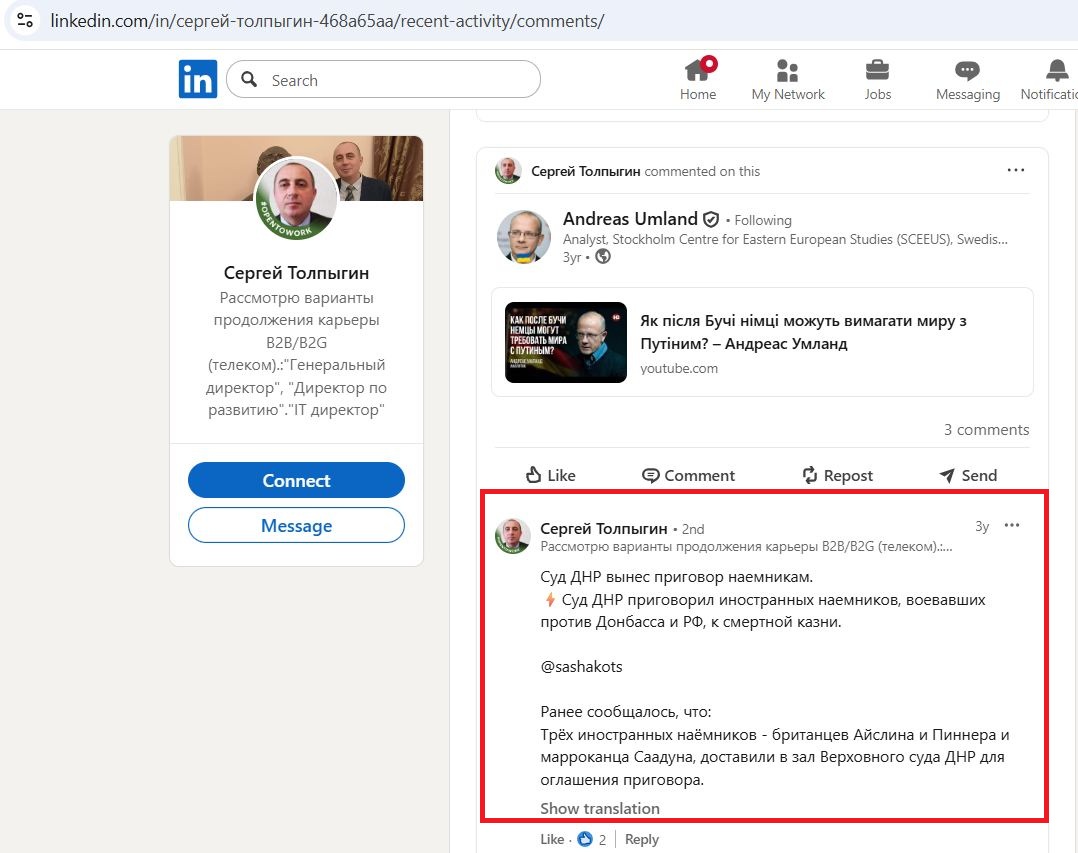Repost Andreas Umland's post

coord(836,475)
